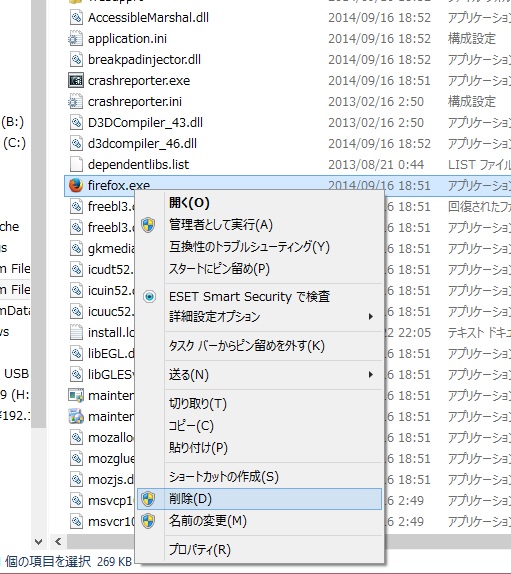
Task: Click the msvcp dll file icon
Action: 76,500
